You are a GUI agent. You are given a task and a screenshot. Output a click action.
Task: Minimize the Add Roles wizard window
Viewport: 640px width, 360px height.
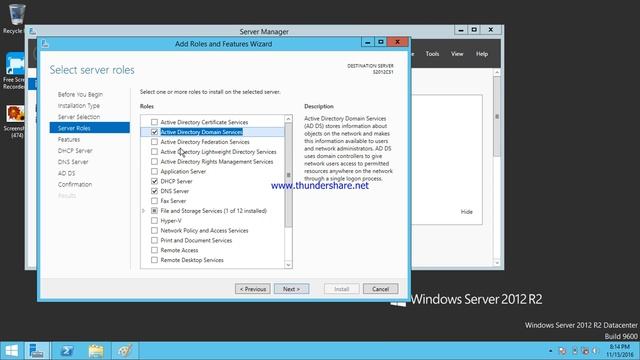[x=367, y=42]
